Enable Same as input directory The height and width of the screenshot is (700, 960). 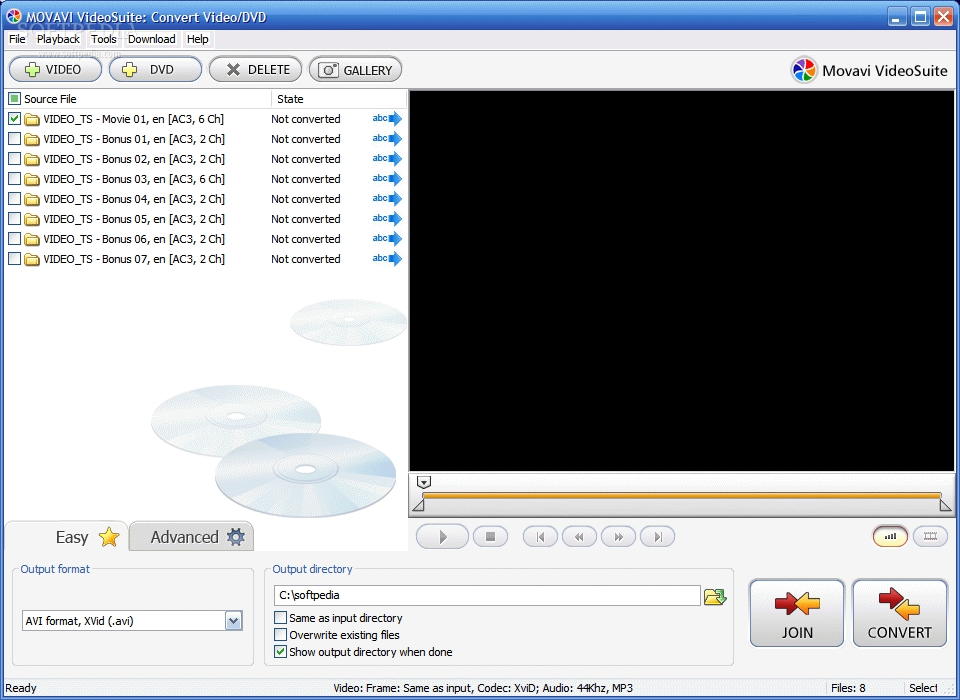(x=280, y=617)
